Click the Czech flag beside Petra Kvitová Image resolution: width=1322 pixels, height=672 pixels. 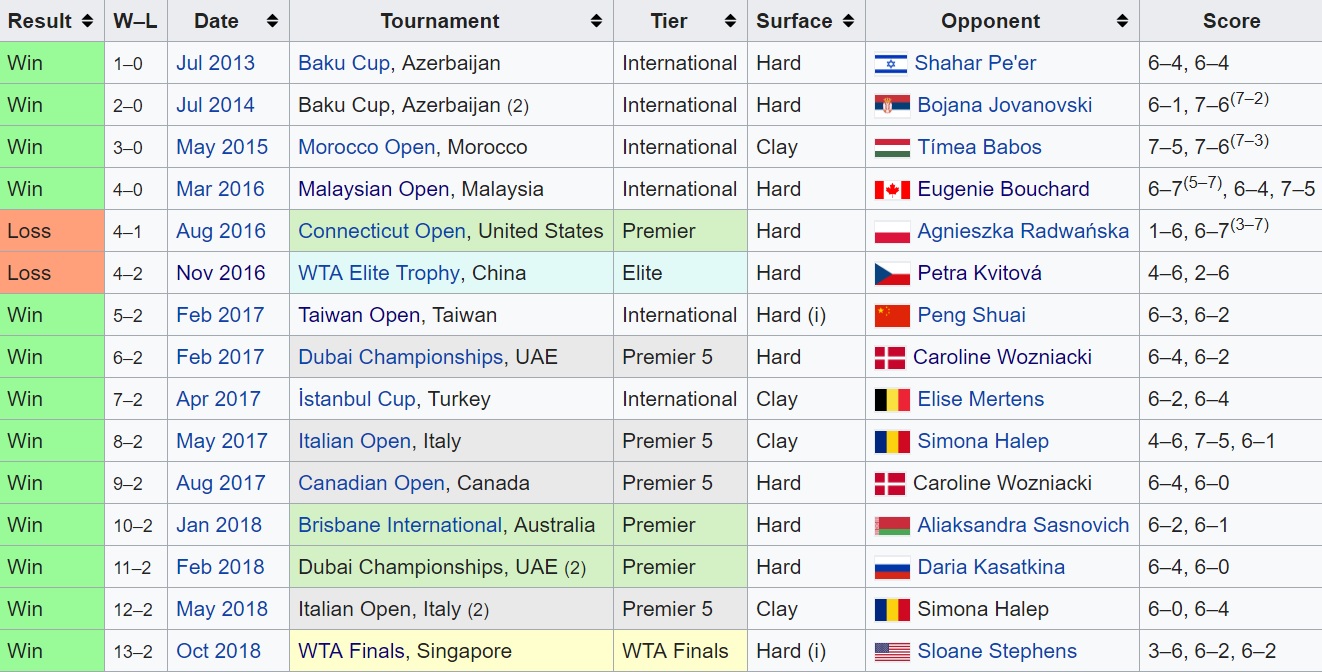pyautogui.click(x=892, y=274)
